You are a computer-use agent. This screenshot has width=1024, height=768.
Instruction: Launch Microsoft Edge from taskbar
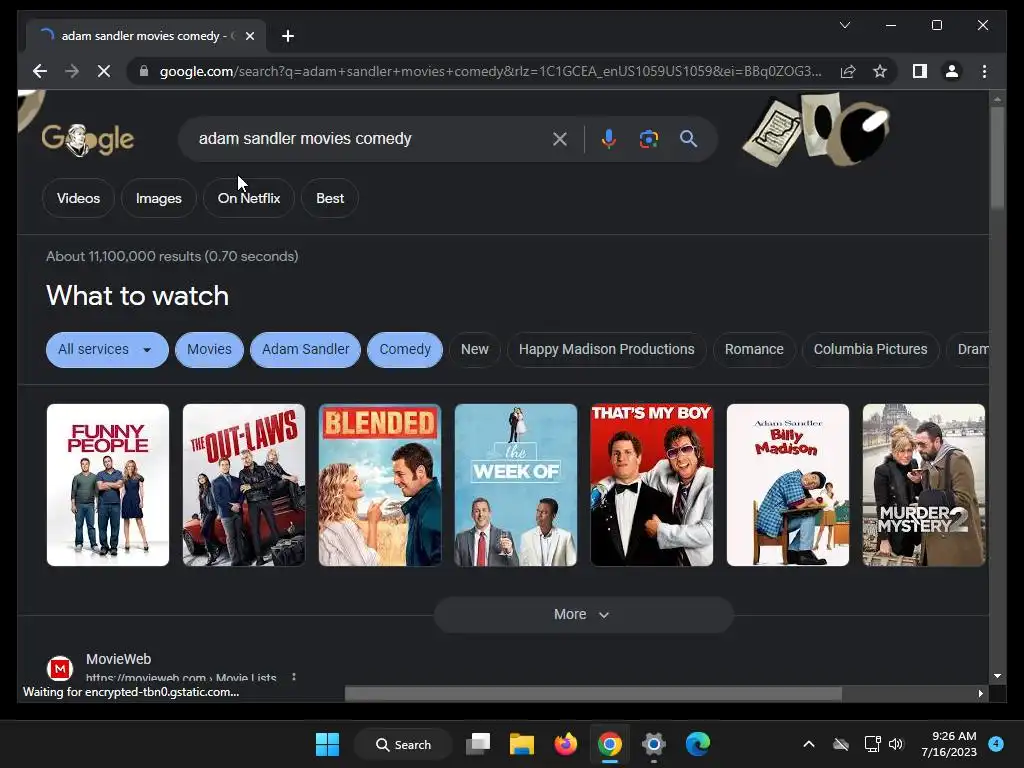[x=697, y=744]
